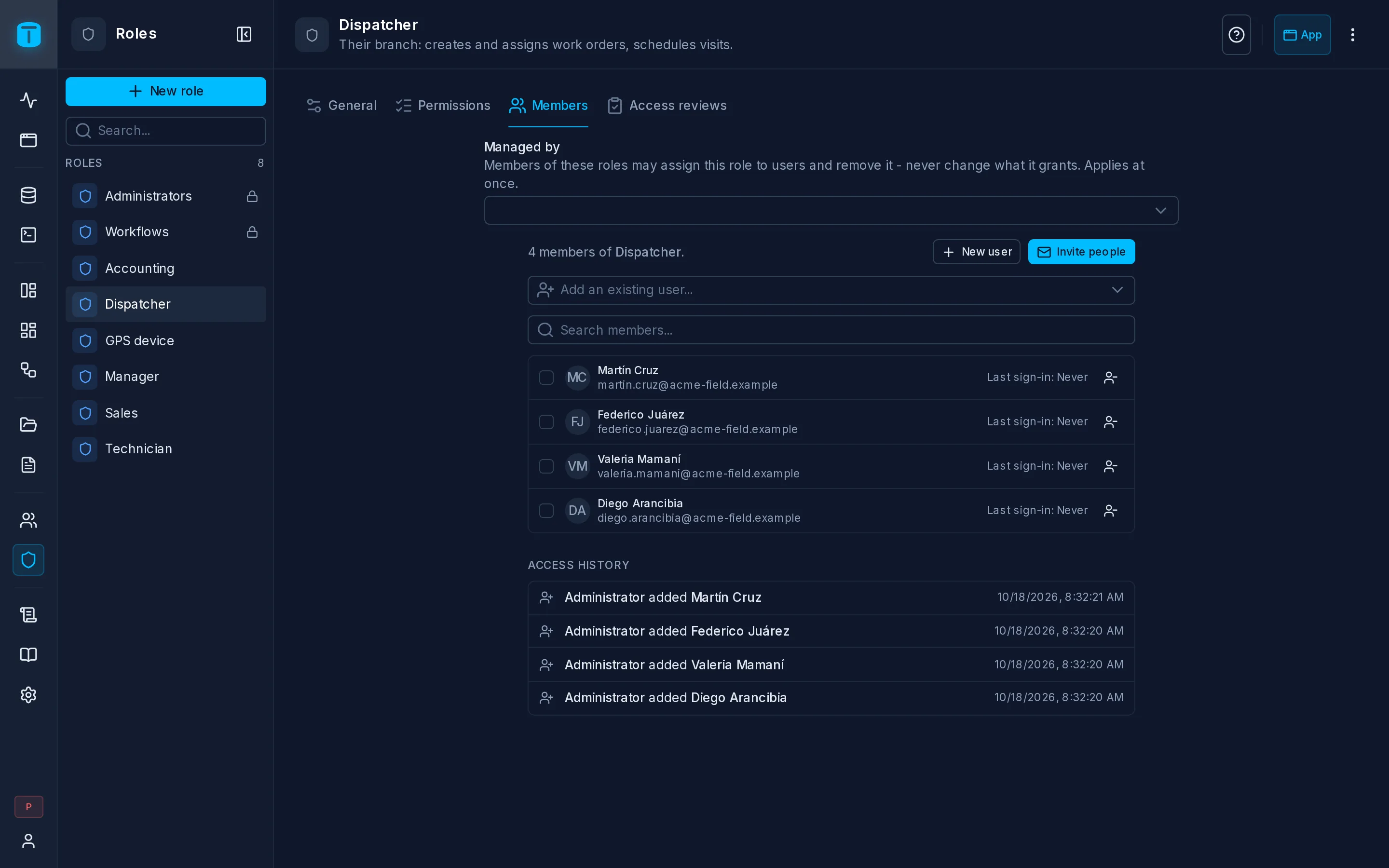Open the three-dot more options menu

pyautogui.click(x=1353, y=35)
